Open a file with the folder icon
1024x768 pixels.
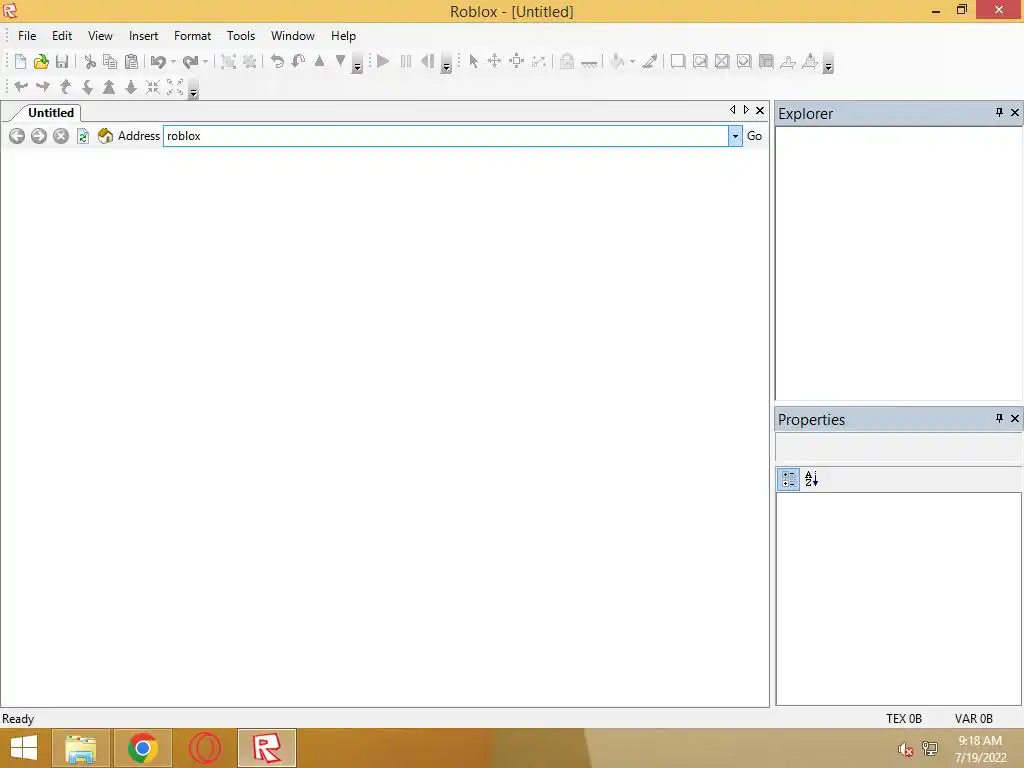click(x=41, y=61)
